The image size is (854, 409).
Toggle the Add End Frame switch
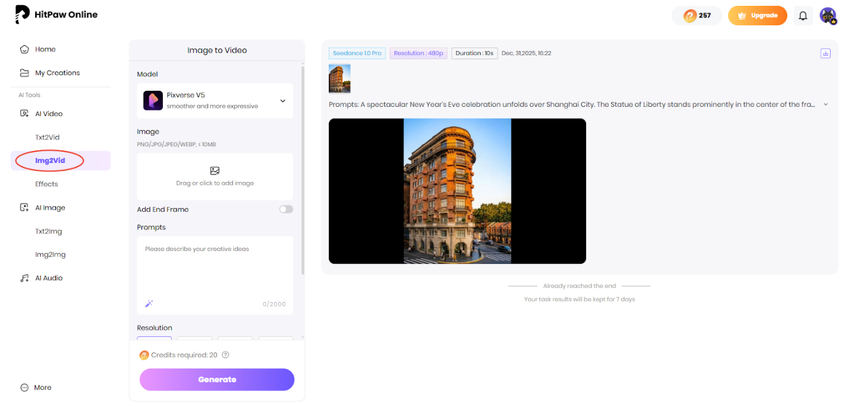pyautogui.click(x=286, y=209)
